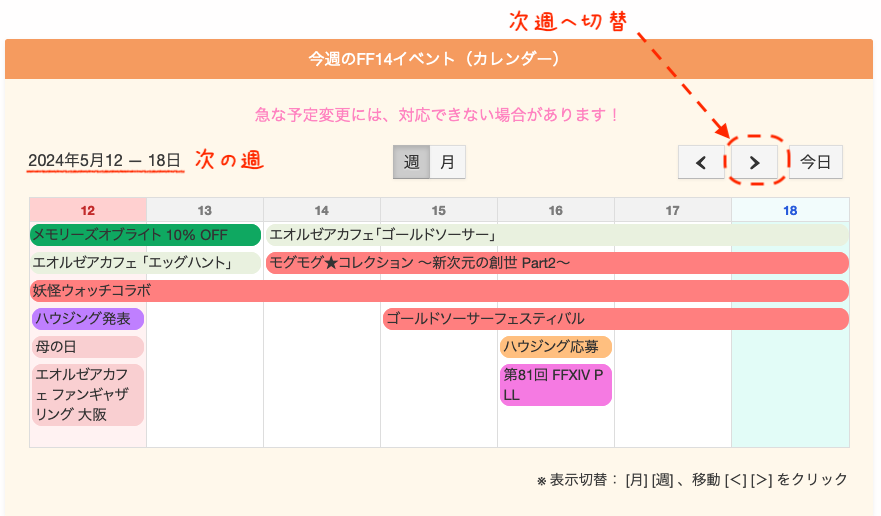Click the date range 2024年5月12 — 18日
Image resolution: width=881 pixels, height=516 pixels.
point(105,161)
